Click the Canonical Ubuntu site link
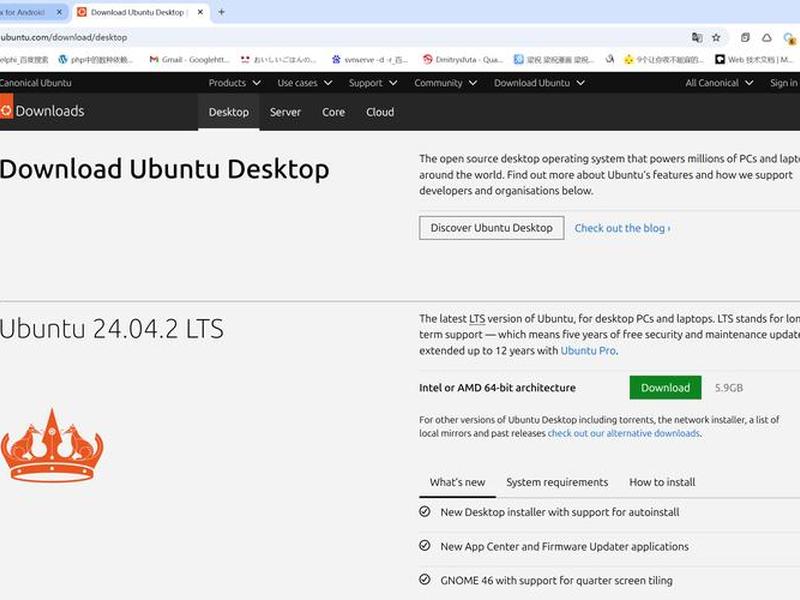 click(36, 83)
